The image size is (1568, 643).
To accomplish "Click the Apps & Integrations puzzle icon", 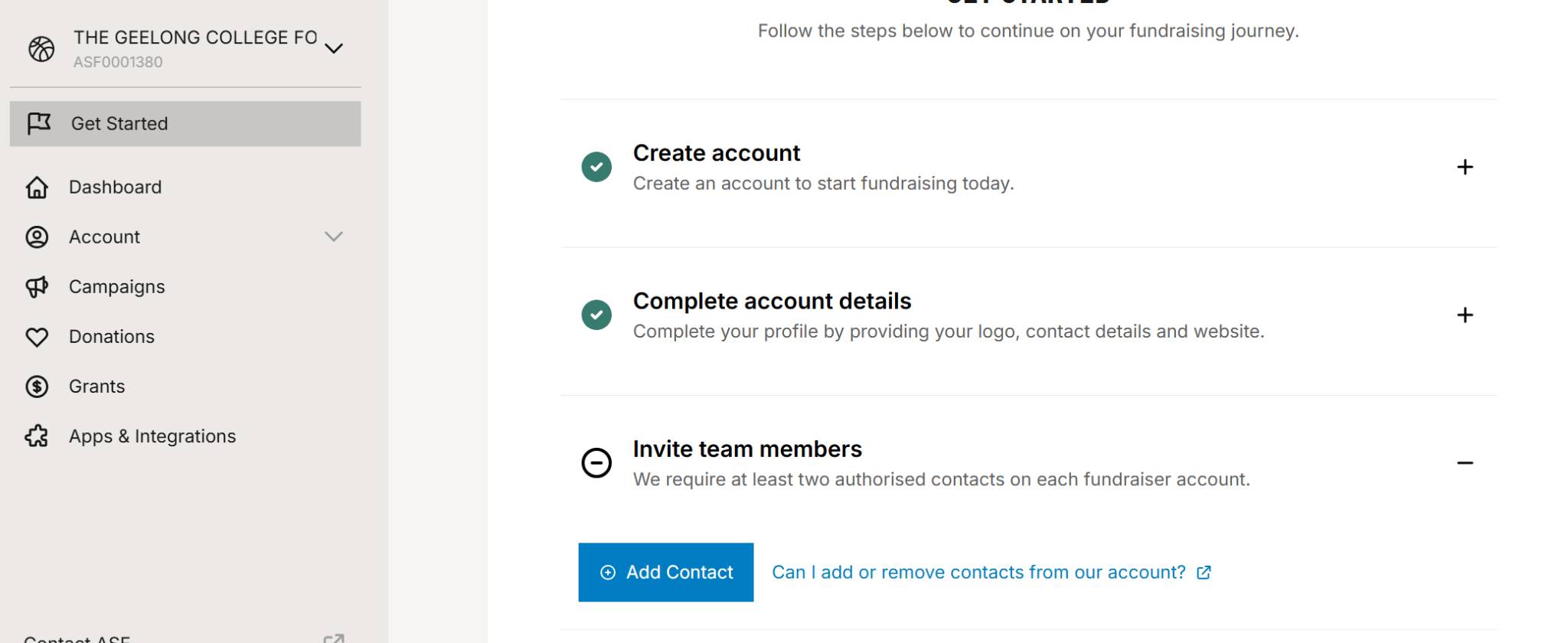I will pyautogui.click(x=37, y=436).
